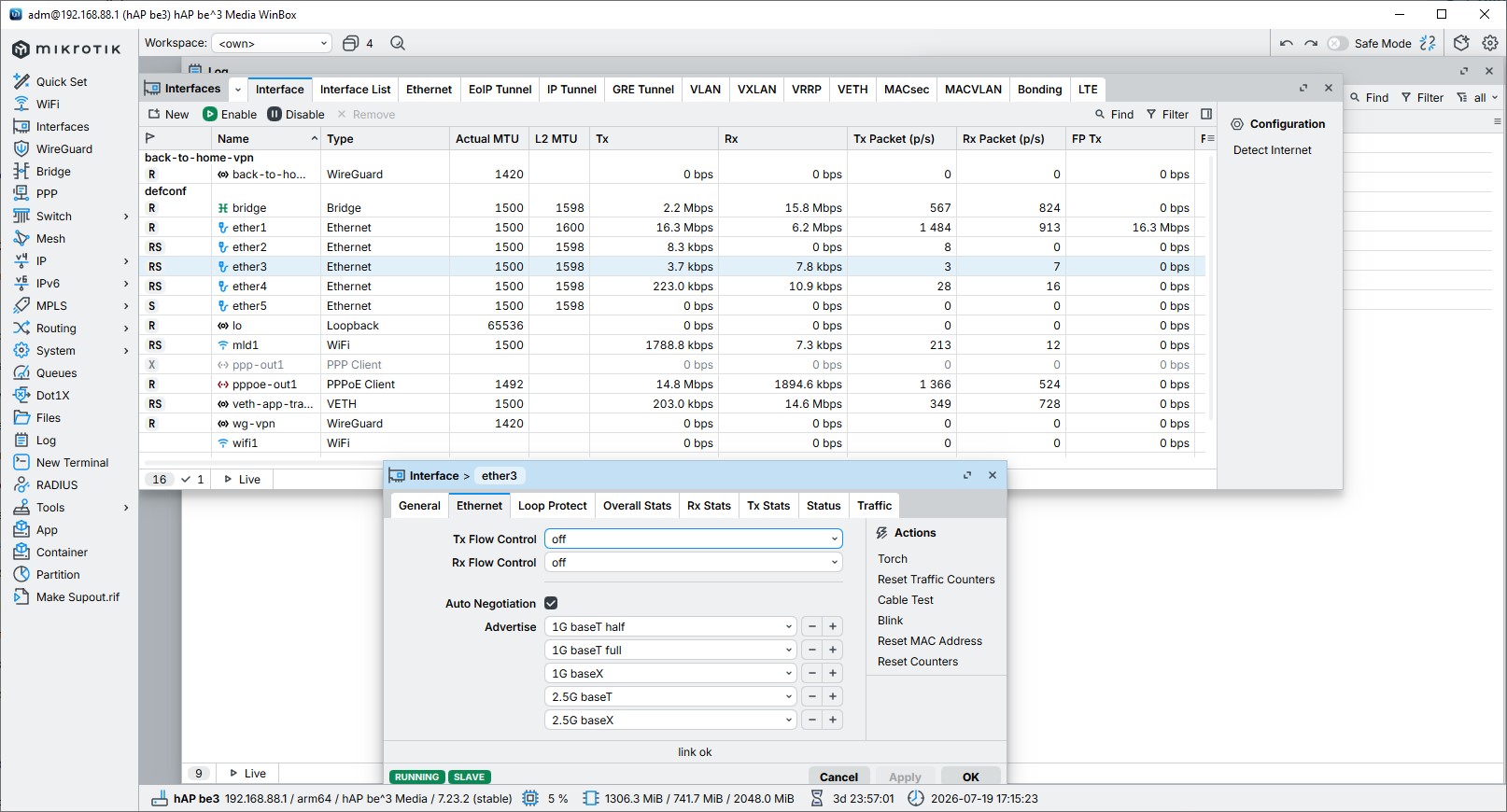
Task: Click Cancel in the ether3 dialog
Action: 838,777
